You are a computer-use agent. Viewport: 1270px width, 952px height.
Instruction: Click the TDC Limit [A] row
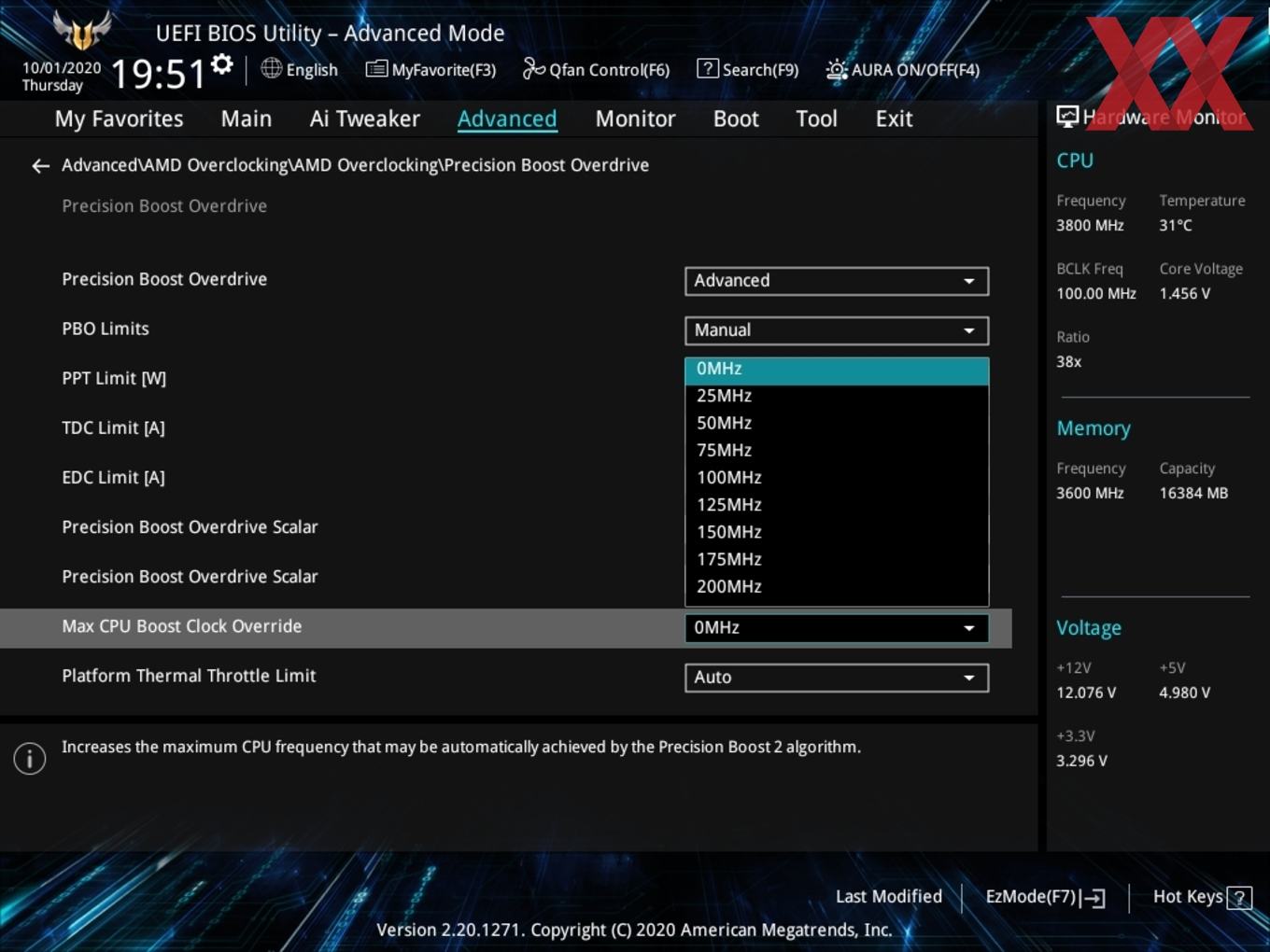coord(505,428)
